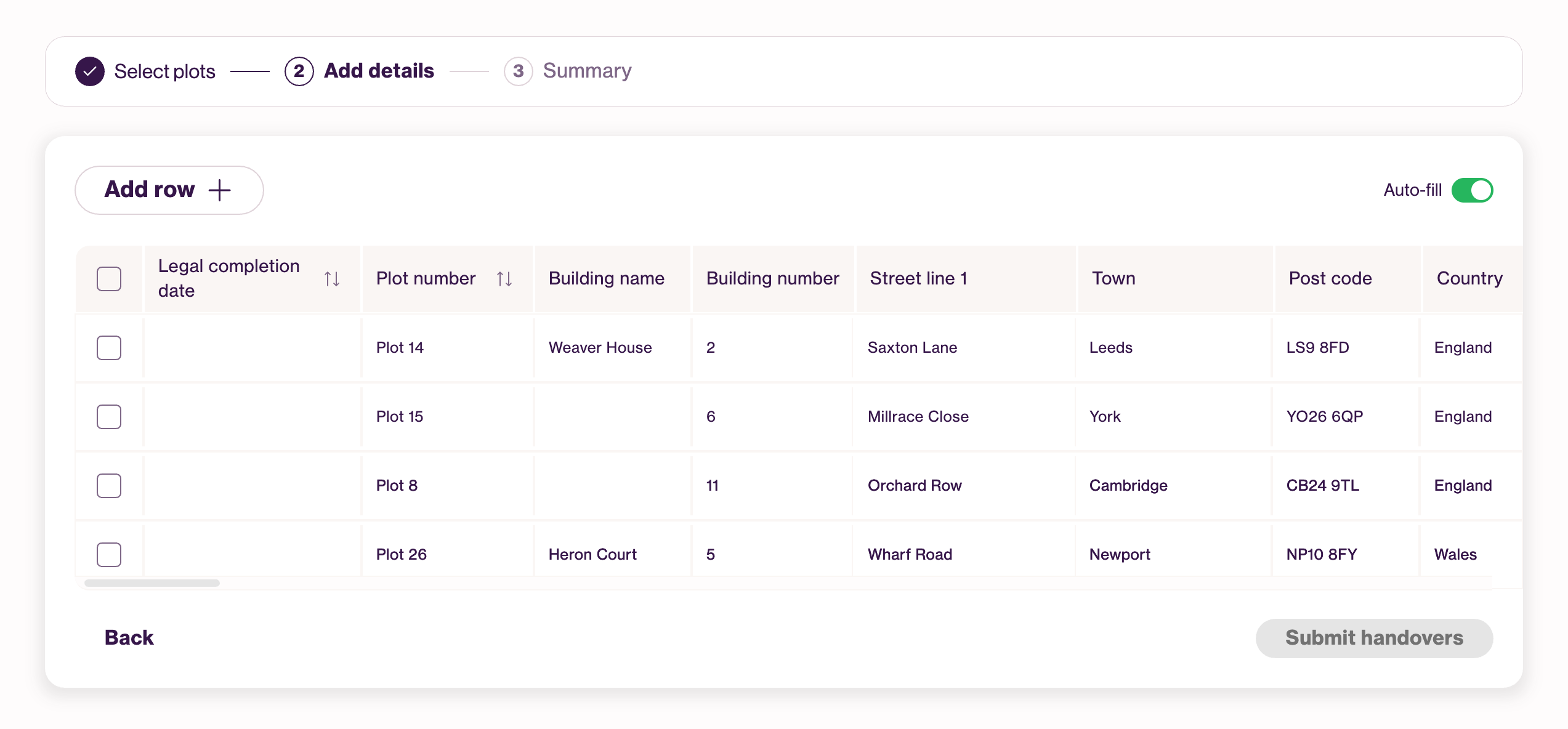The height and width of the screenshot is (729, 1568).
Task: Click the Add row button
Action: (169, 190)
